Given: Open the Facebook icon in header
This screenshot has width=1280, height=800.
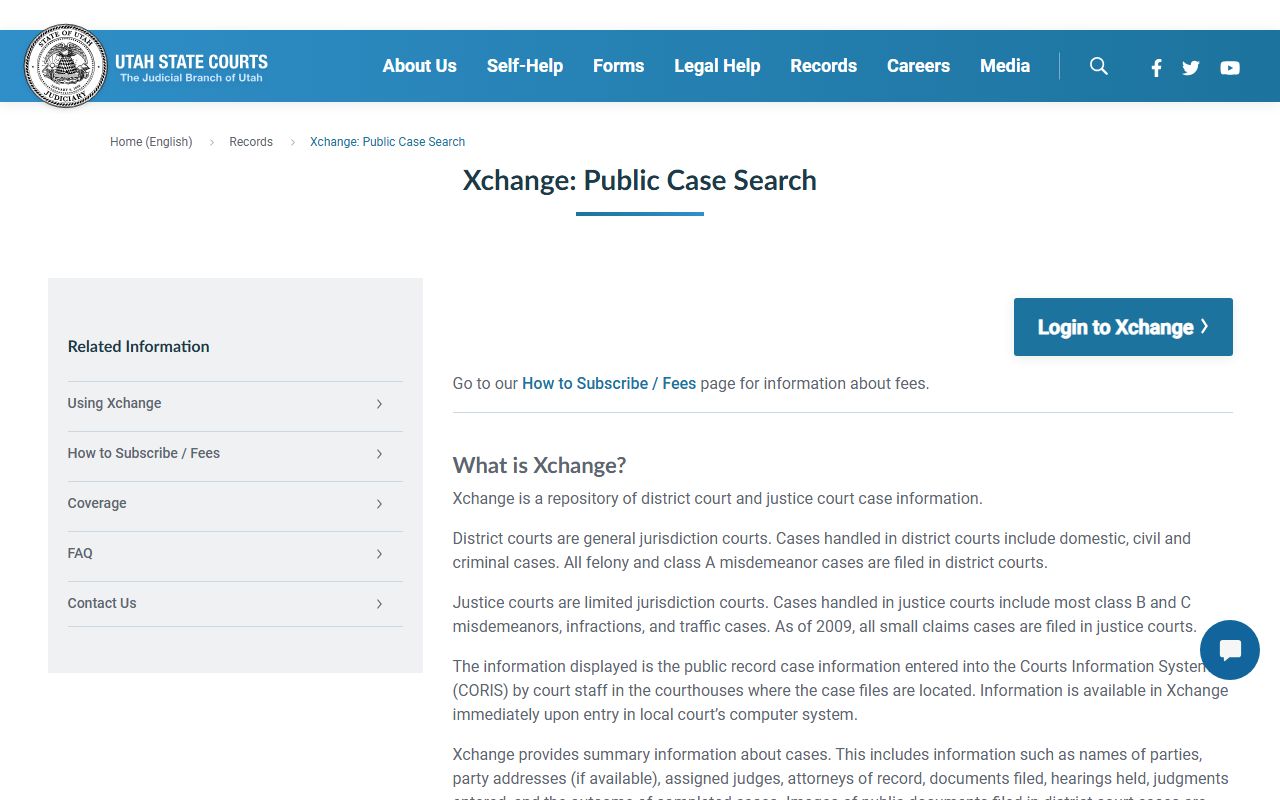Looking at the screenshot, I should (x=1156, y=68).
